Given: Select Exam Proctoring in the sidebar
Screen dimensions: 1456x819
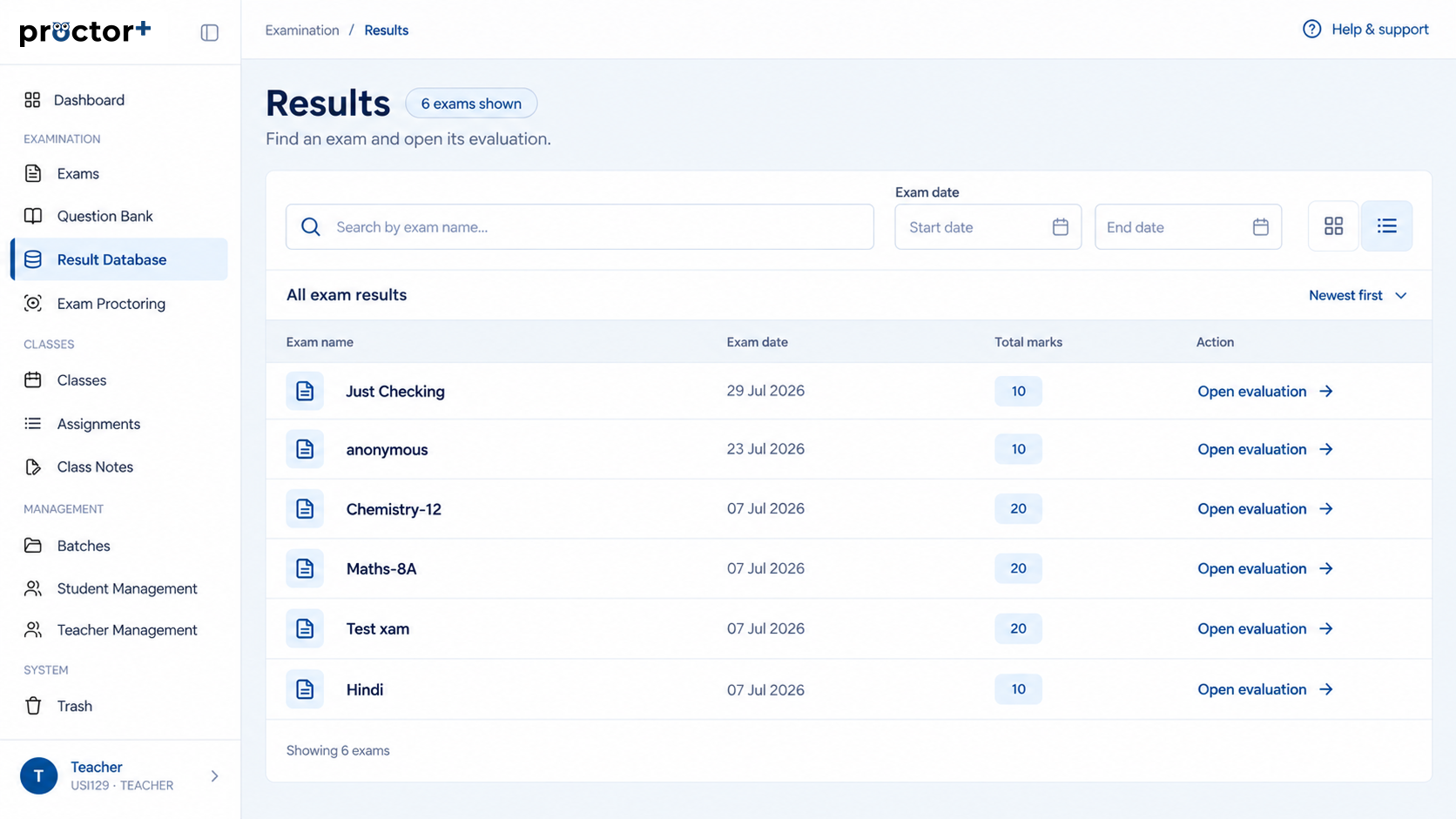Looking at the screenshot, I should point(119,303).
